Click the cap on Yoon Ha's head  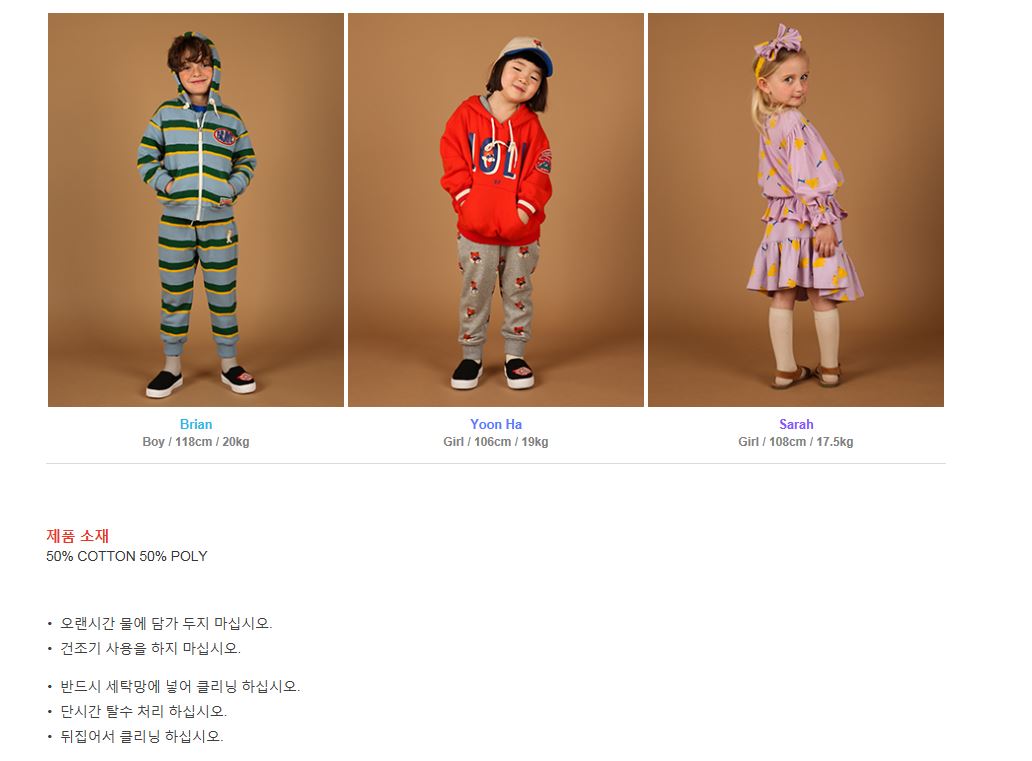point(523,55)
